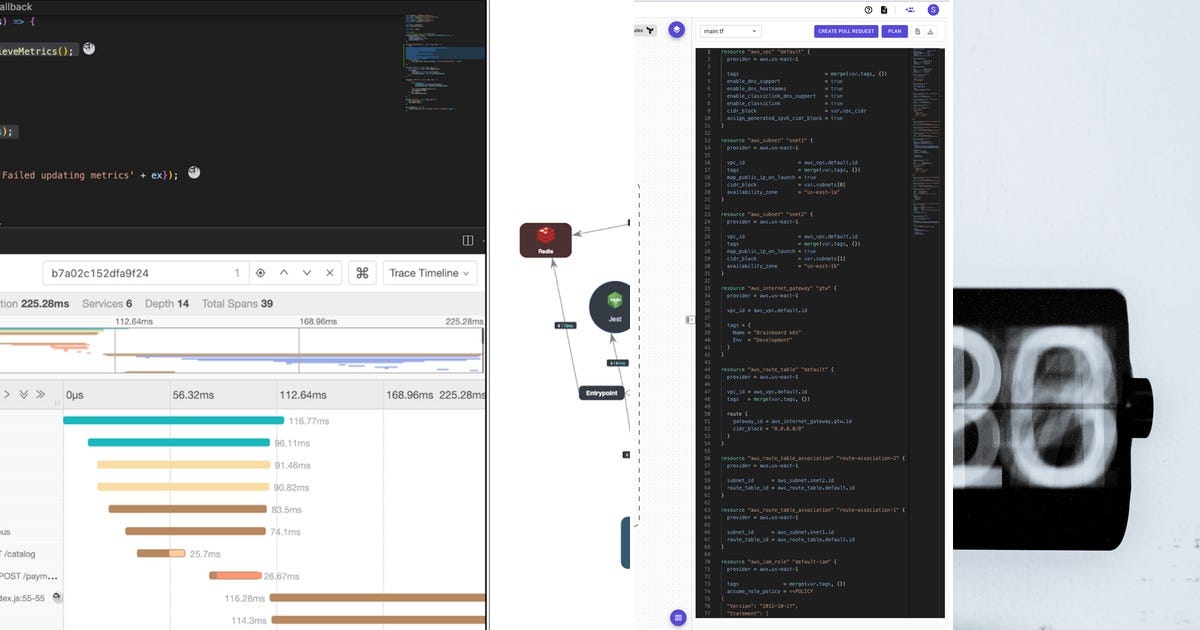Click the 116.77ms teal span bar
Image resolution: width=1200 pixels, height=630 pixels.
[x=173, y=420]
